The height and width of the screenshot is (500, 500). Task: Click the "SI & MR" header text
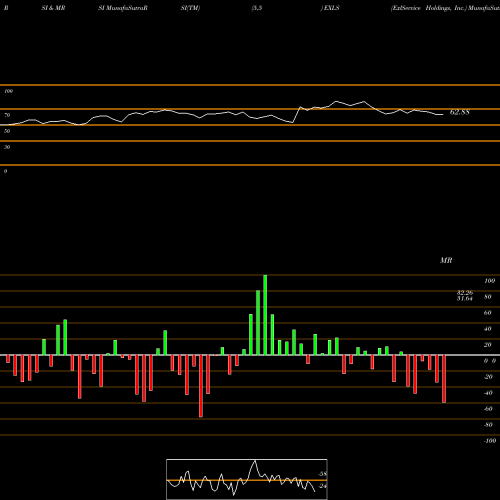coord(53,8)
